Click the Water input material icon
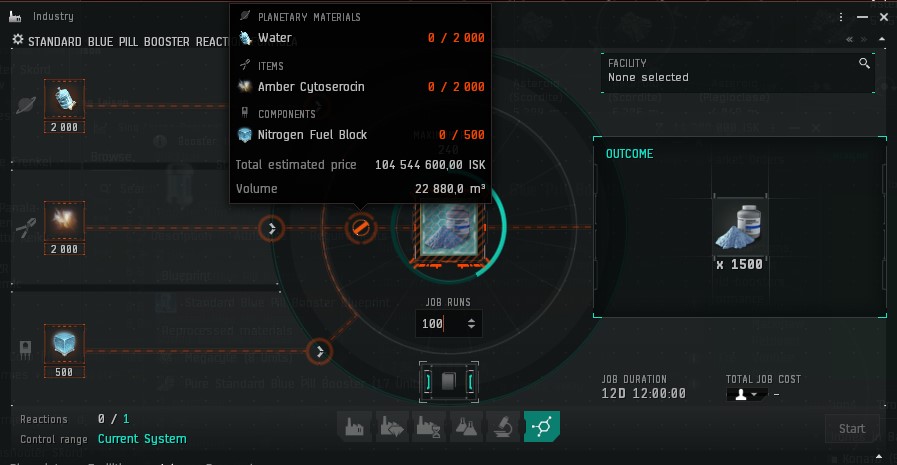The image size is (897, 465). [x=64, y=100]
